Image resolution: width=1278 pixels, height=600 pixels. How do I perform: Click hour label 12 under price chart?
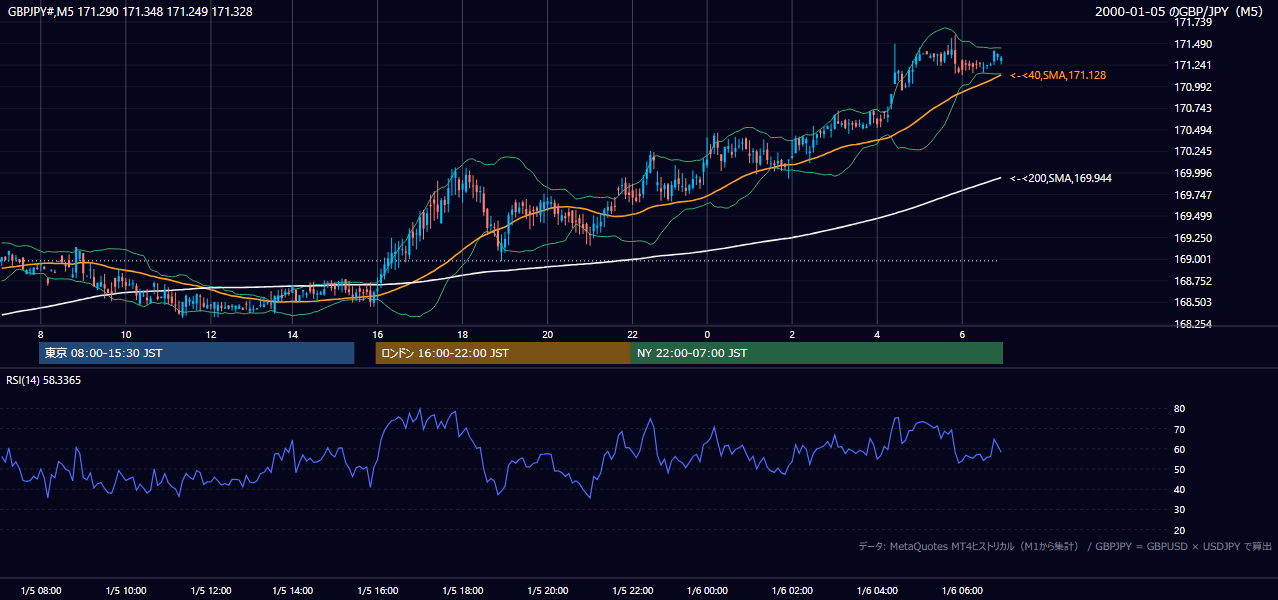[211, 334]
